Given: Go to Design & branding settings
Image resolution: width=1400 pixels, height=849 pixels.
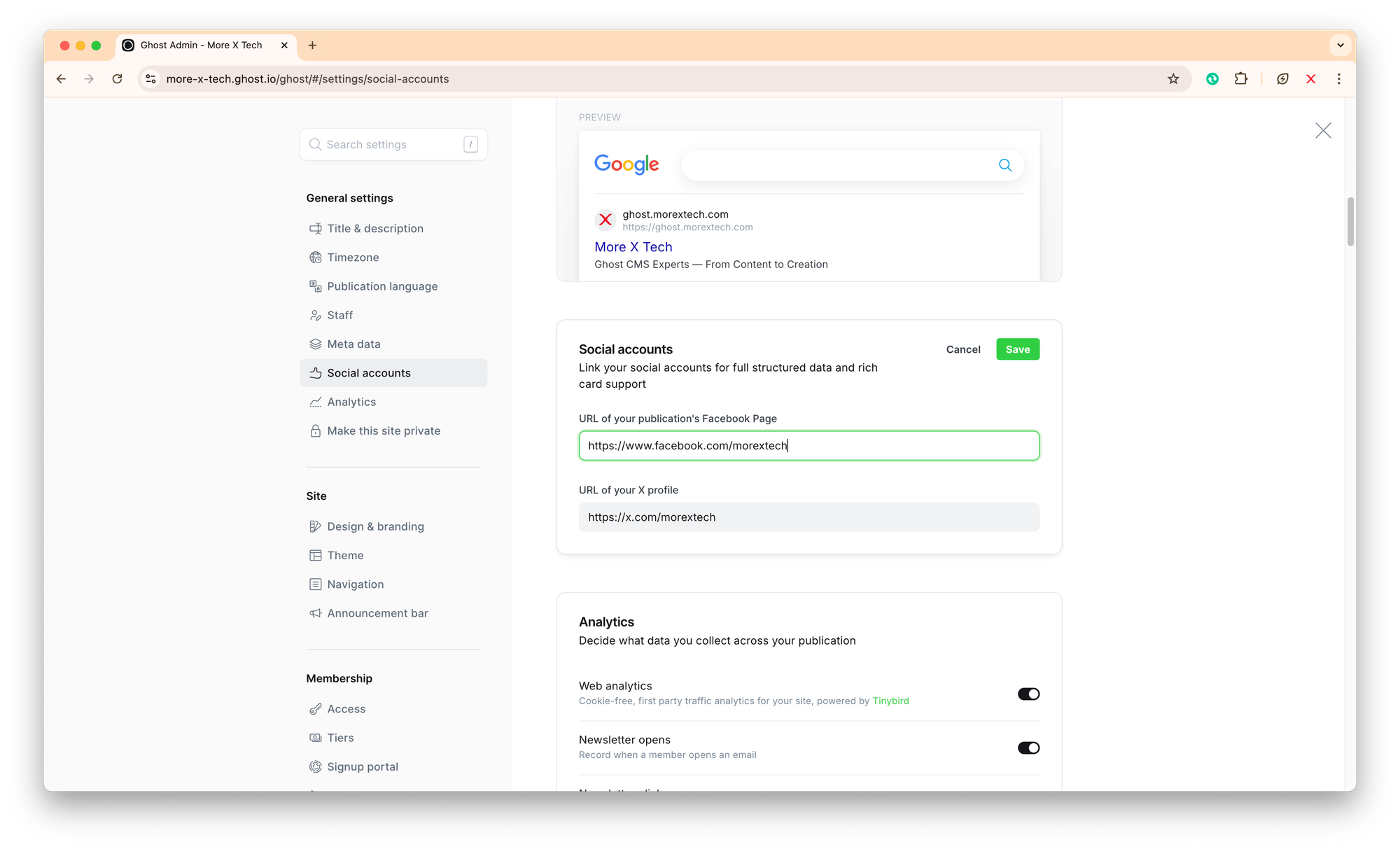Looking at the screenshot, I should 375,526.
